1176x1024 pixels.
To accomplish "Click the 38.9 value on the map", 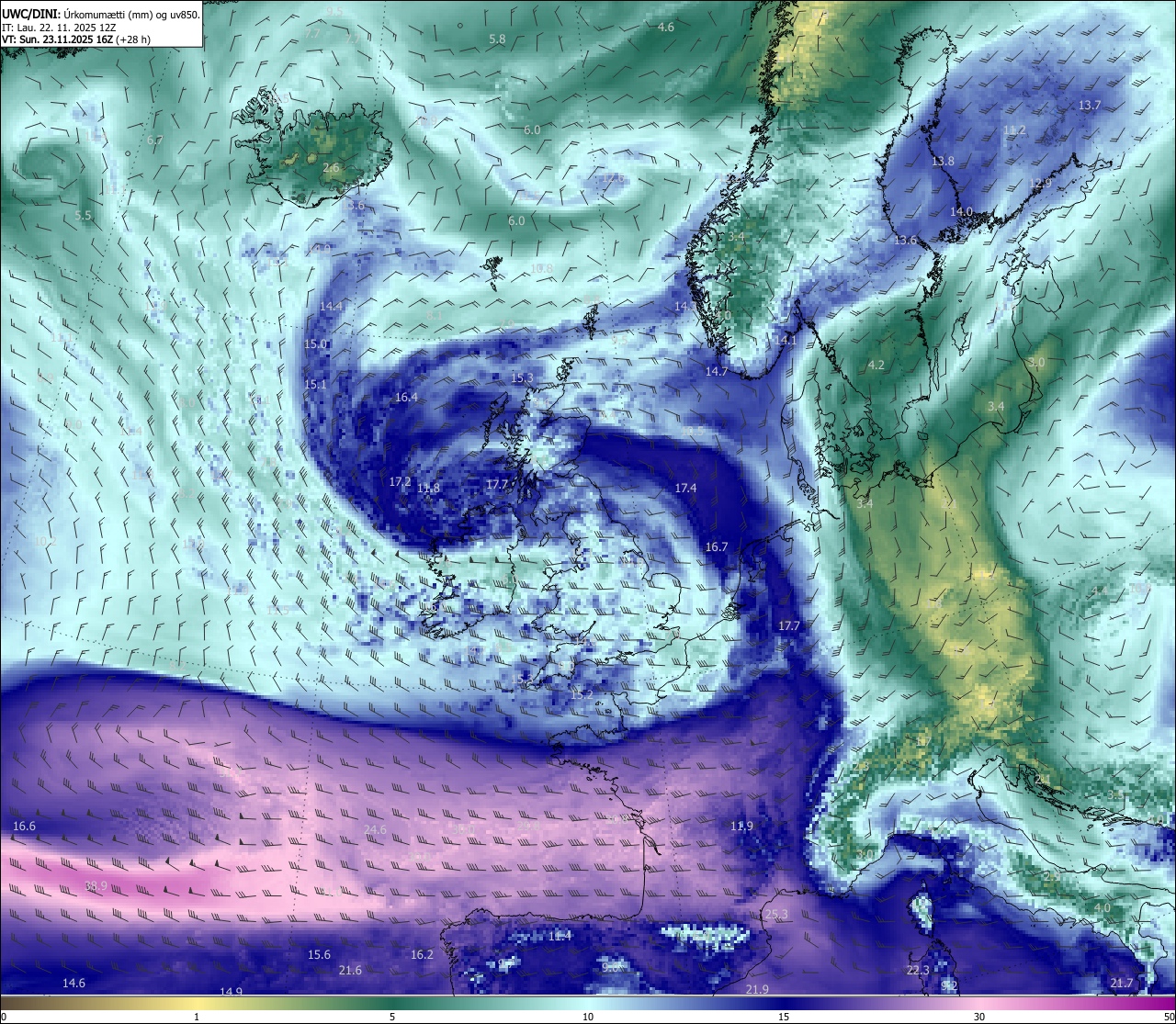I will coord(96,886).
